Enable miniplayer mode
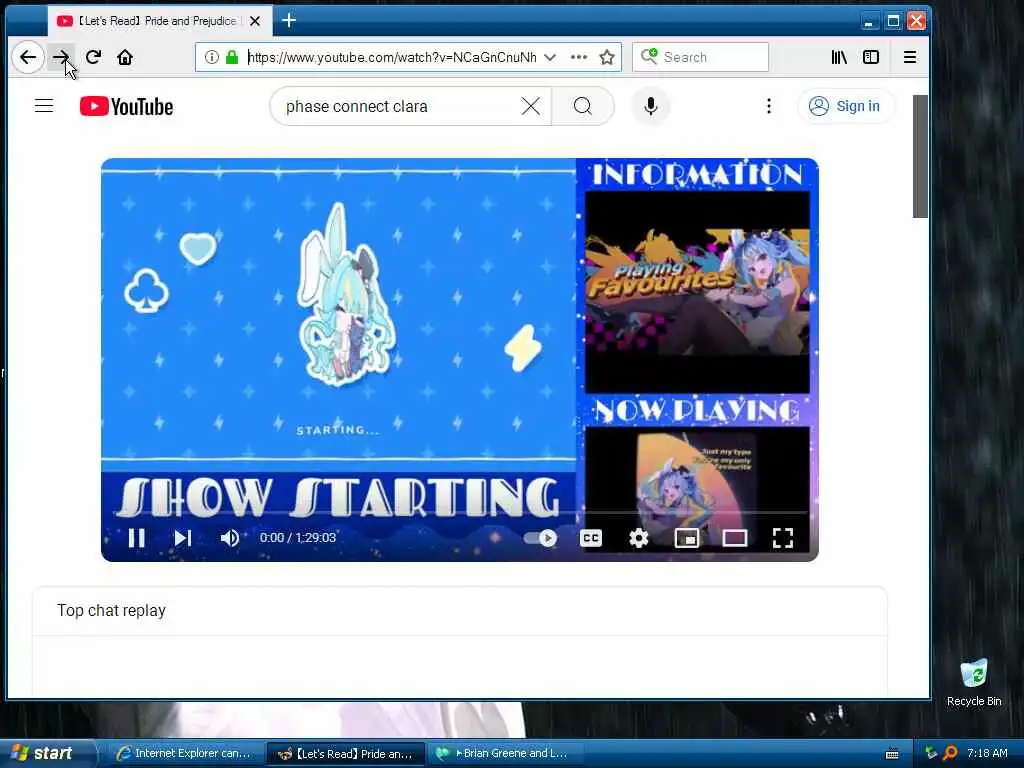Viewport: 1024px width, 768px height. click(686, 537)
